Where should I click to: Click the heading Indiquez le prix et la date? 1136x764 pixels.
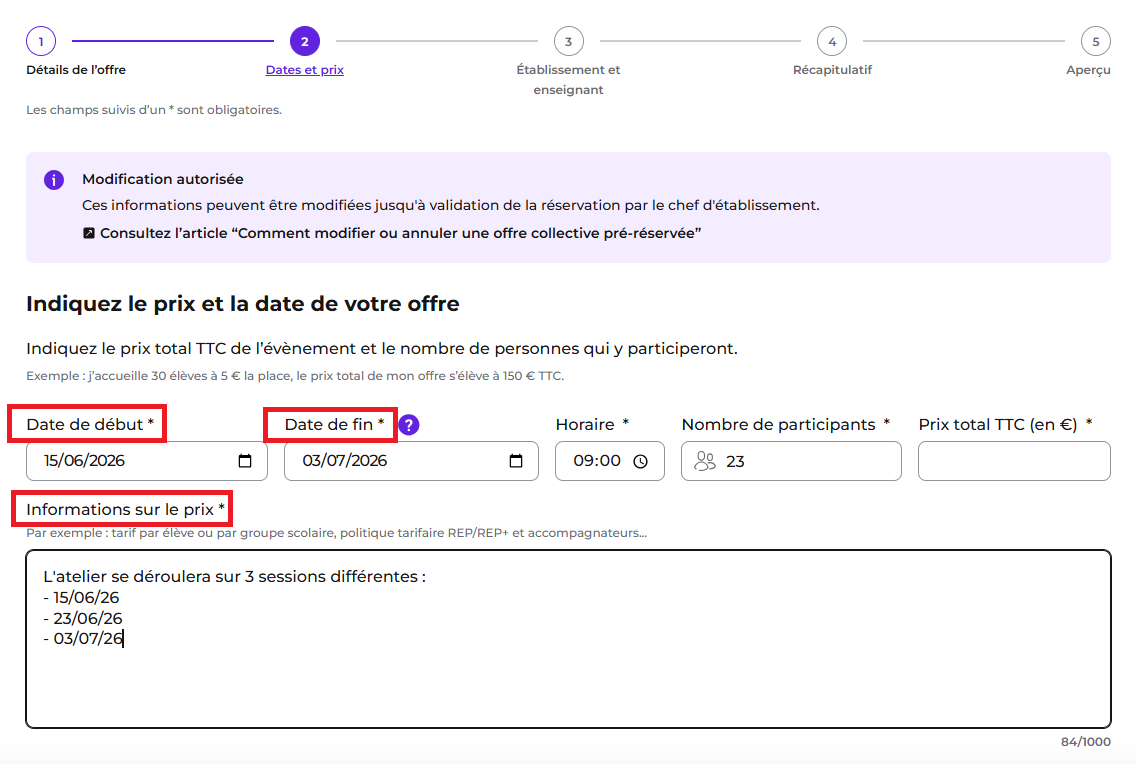243,303
